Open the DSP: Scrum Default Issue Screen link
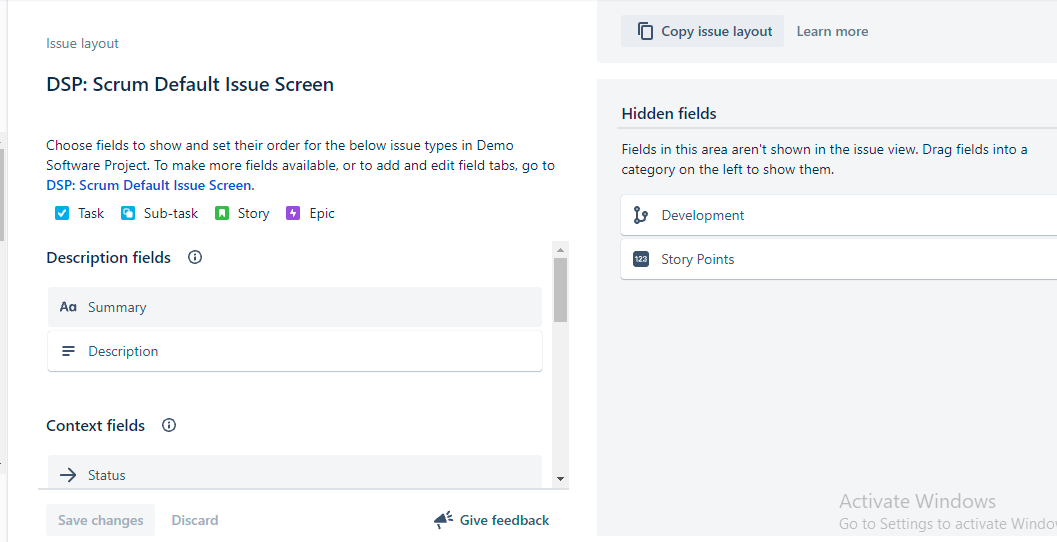 [149, 185]
